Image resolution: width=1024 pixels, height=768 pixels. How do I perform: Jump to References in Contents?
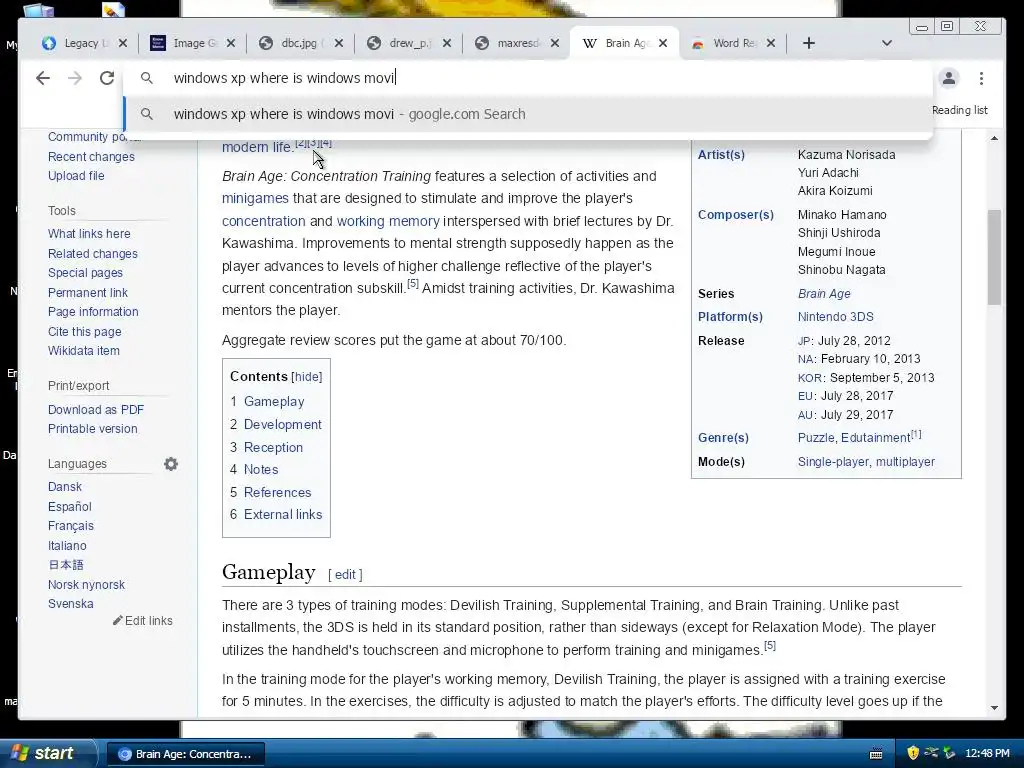pos(277,492)
